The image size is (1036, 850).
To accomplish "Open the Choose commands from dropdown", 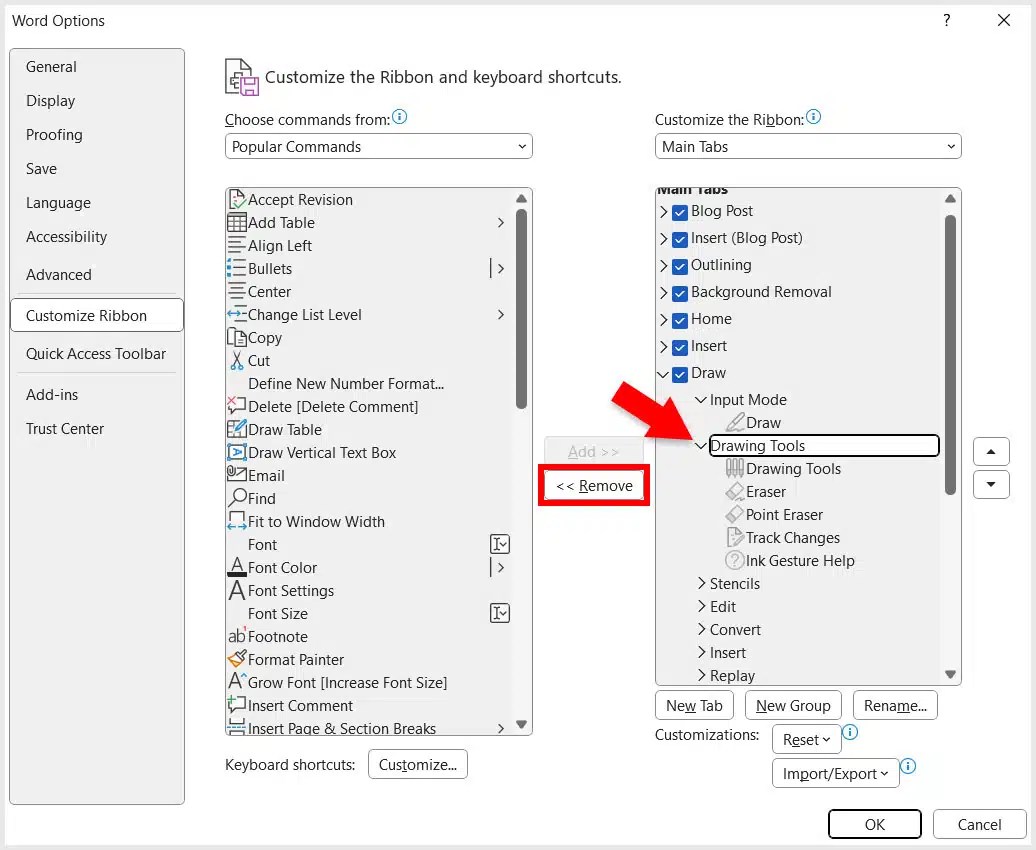I will pos(378,146).
